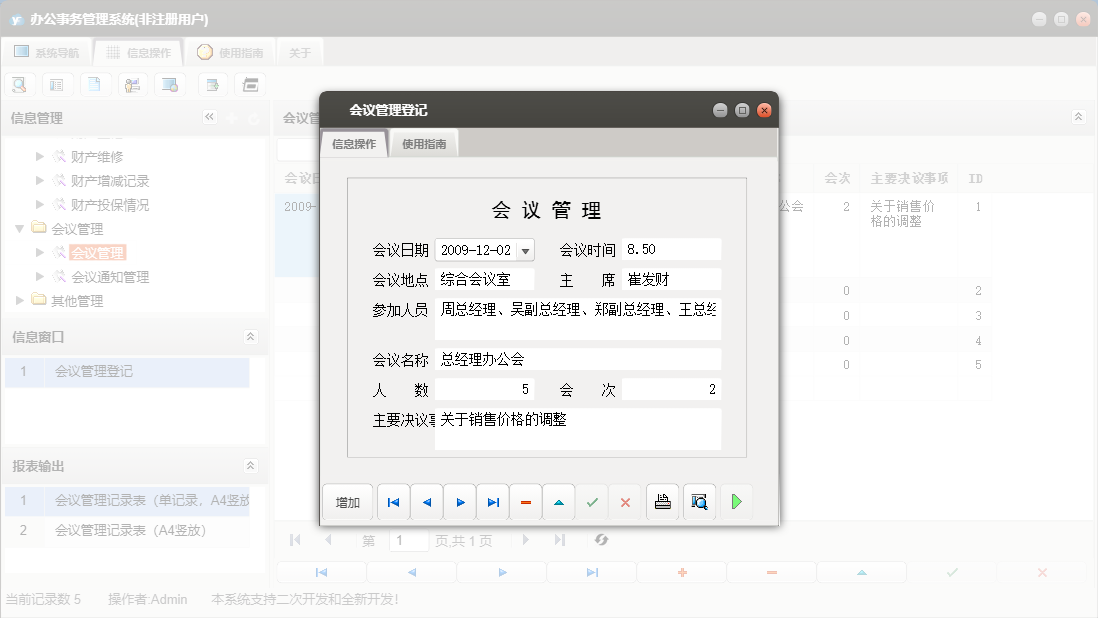Jump to the last record with the arrow icon
The width and height of the screenshot is (1098, 618).
(x=492, y=501)
